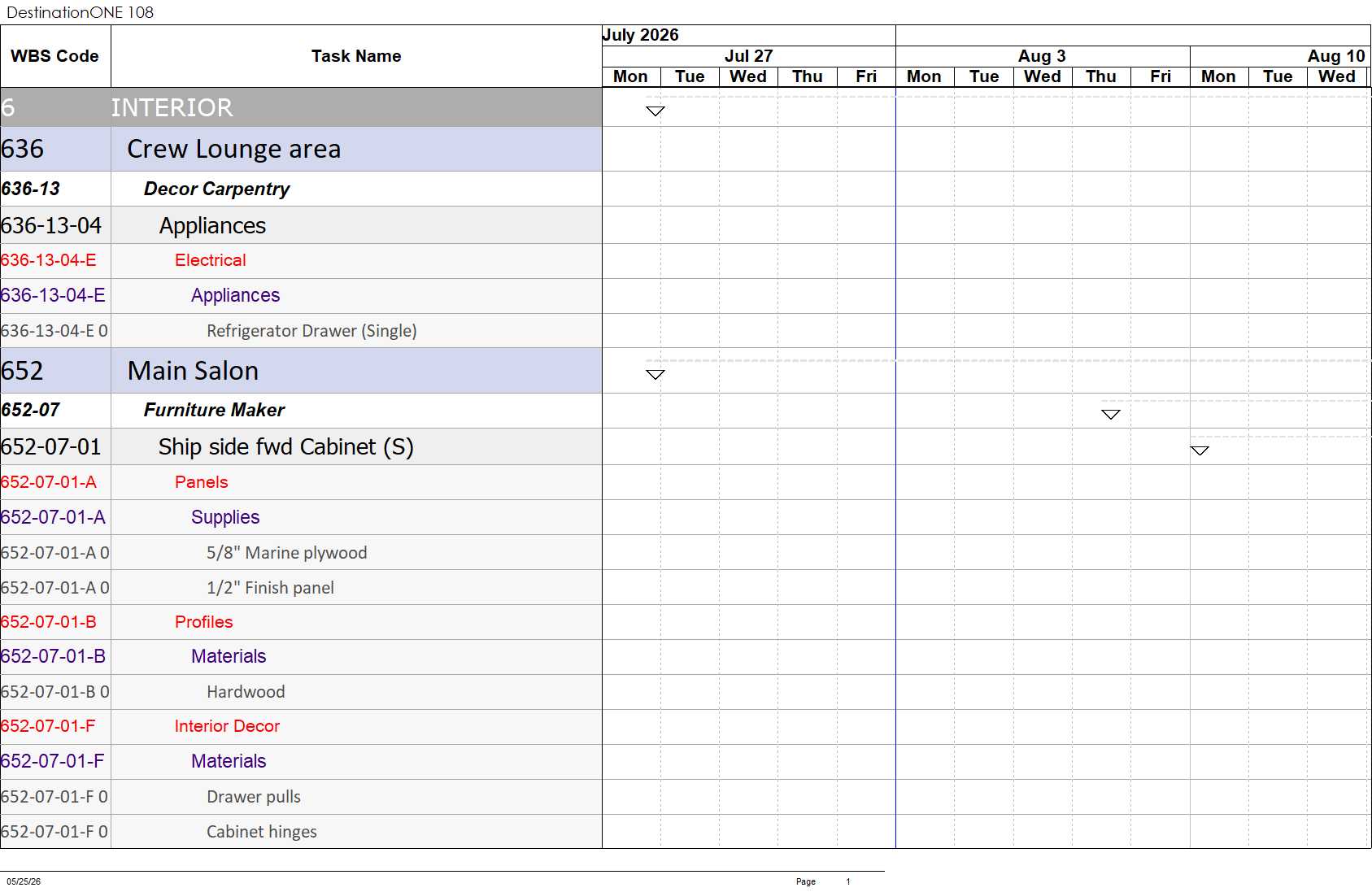Image resolution: width=1372 pixels, height=892 pixels.
Task: Select the Supplies row
Action: click(x=301, y=517)
